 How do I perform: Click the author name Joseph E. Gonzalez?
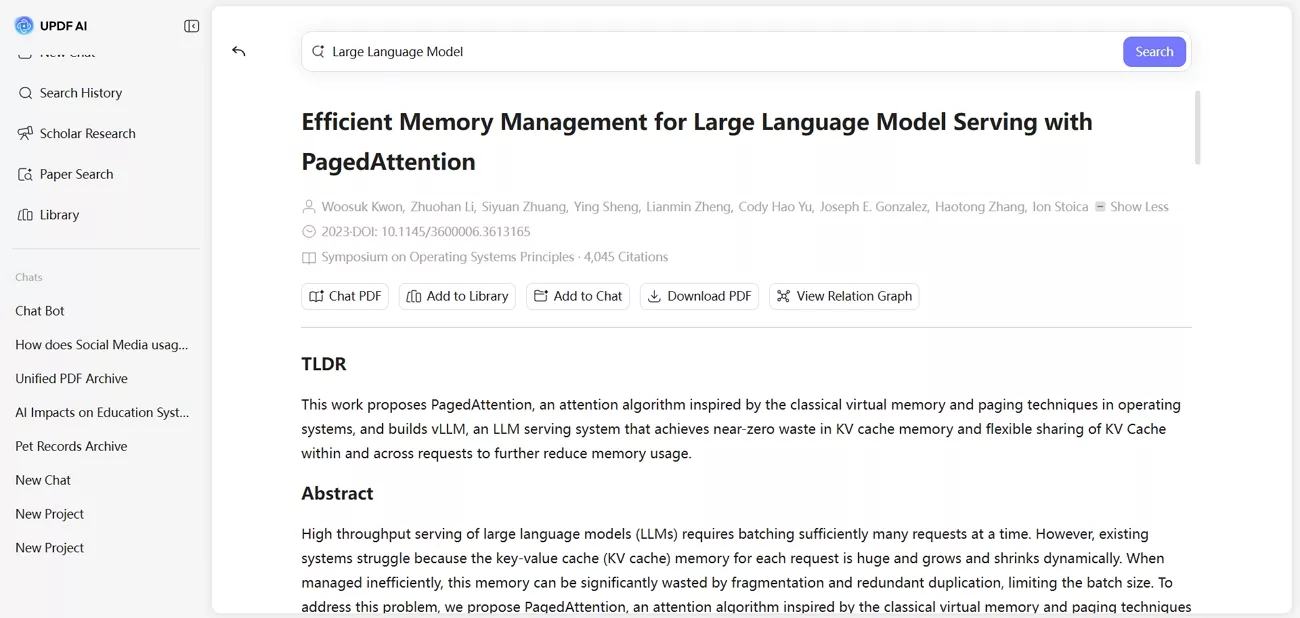point(874,207)
